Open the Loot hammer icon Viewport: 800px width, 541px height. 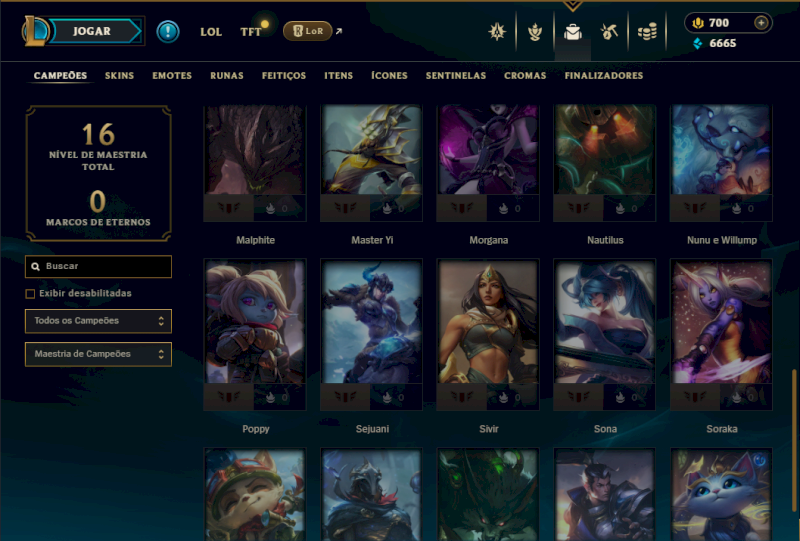click(x=609, y=32)
